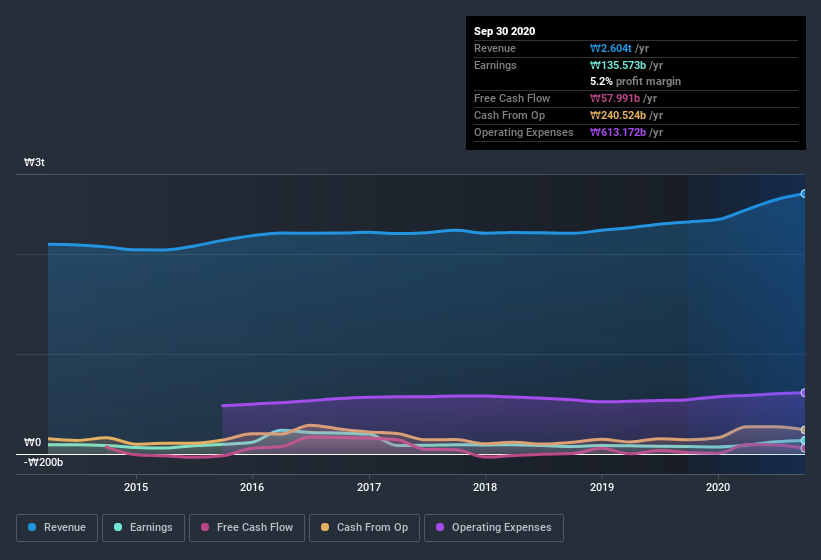Click the ₩135.573b Earnings value in tooltip

622,65
